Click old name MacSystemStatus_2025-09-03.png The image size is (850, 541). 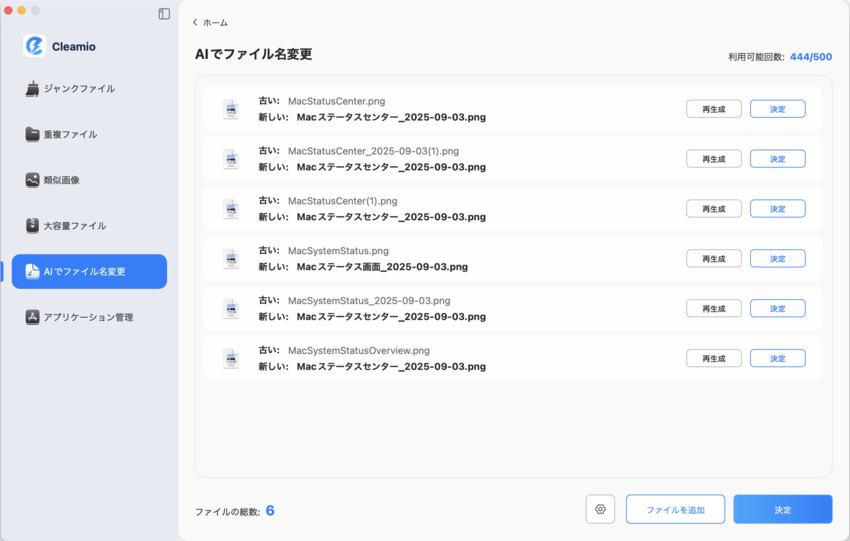pos(369,301)
